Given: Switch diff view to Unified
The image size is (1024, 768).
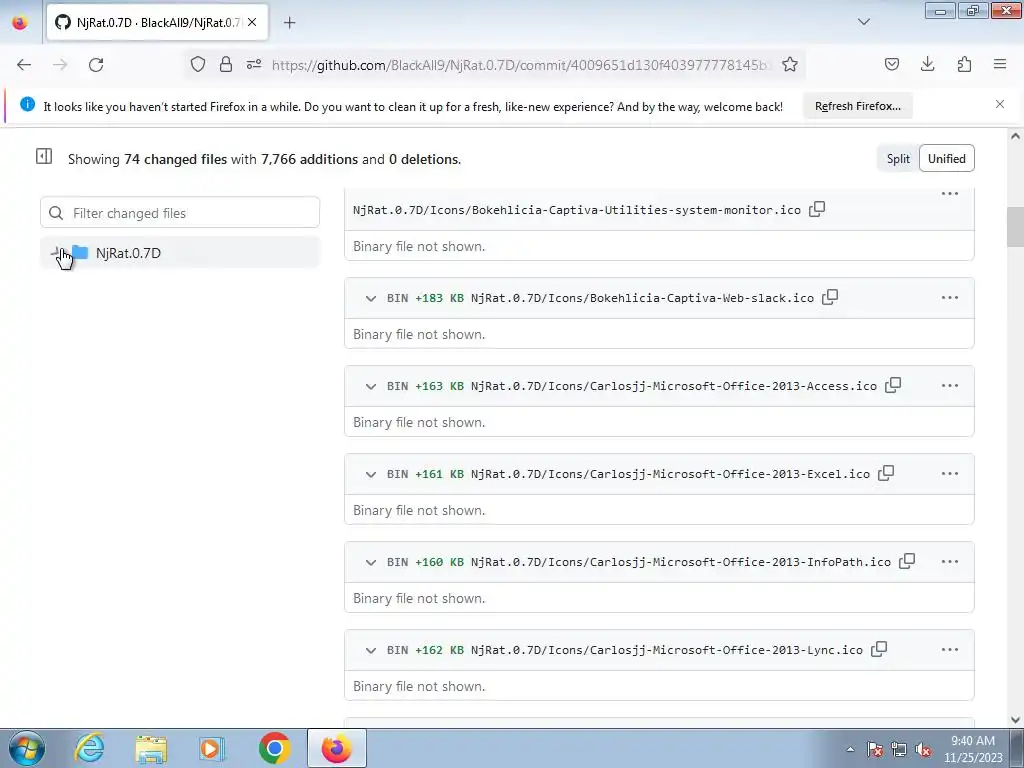Looking at the screenshot, I should pos(946,159).
